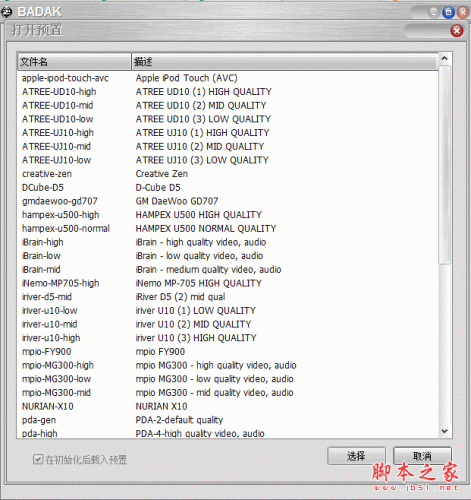
Task: Click description 'PDA-2-default quality'
Action: point(179,420)
